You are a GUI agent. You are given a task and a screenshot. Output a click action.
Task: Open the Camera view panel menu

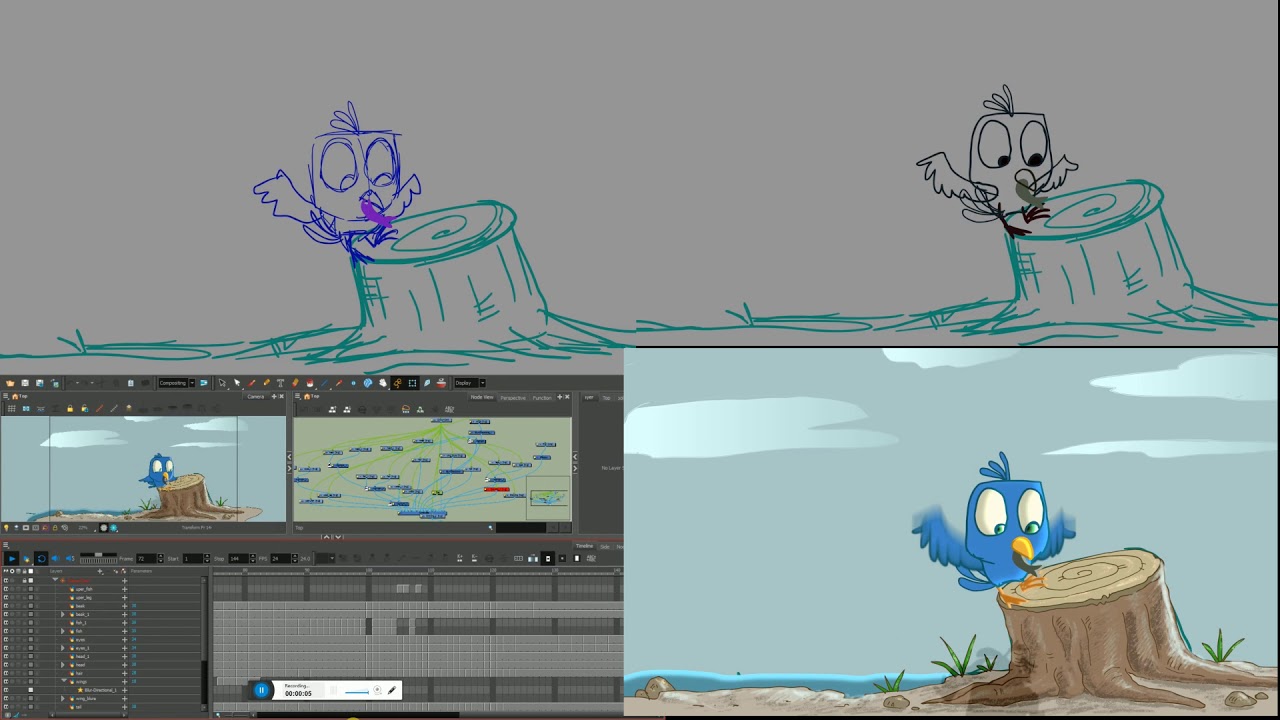point(5,396)
